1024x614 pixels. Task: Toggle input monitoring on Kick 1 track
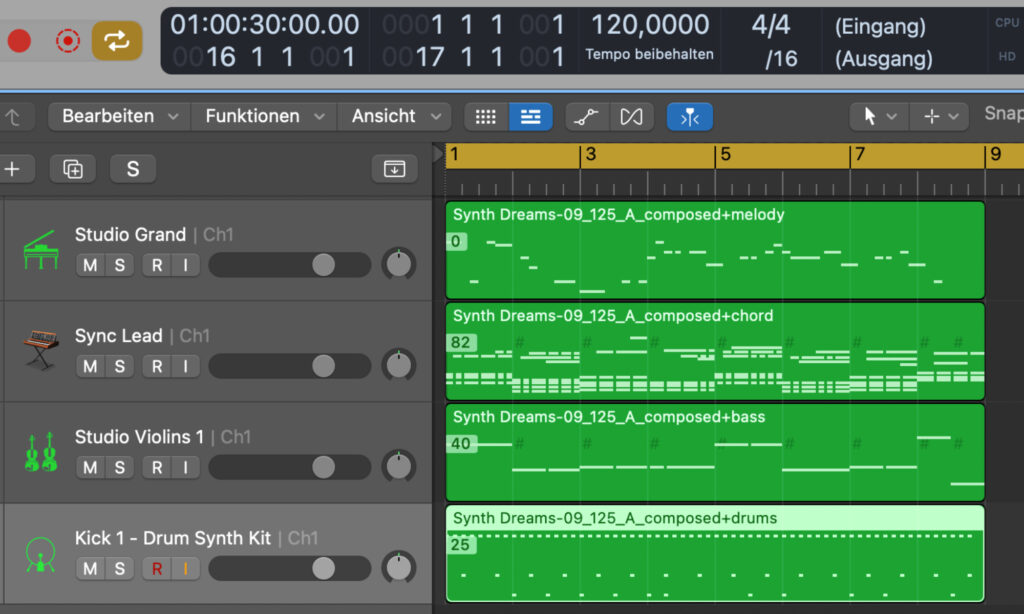pos(185,569)
